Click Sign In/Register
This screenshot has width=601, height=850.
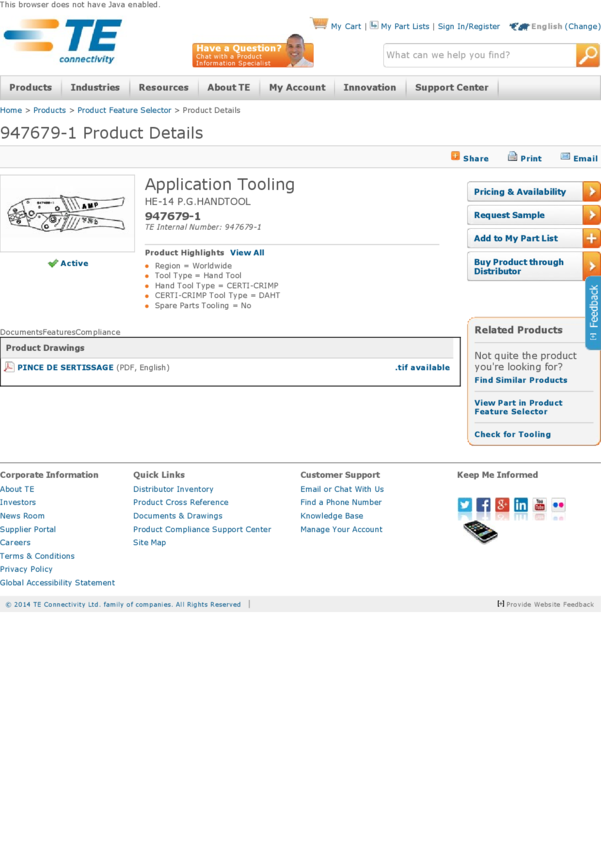pos(469,26)
